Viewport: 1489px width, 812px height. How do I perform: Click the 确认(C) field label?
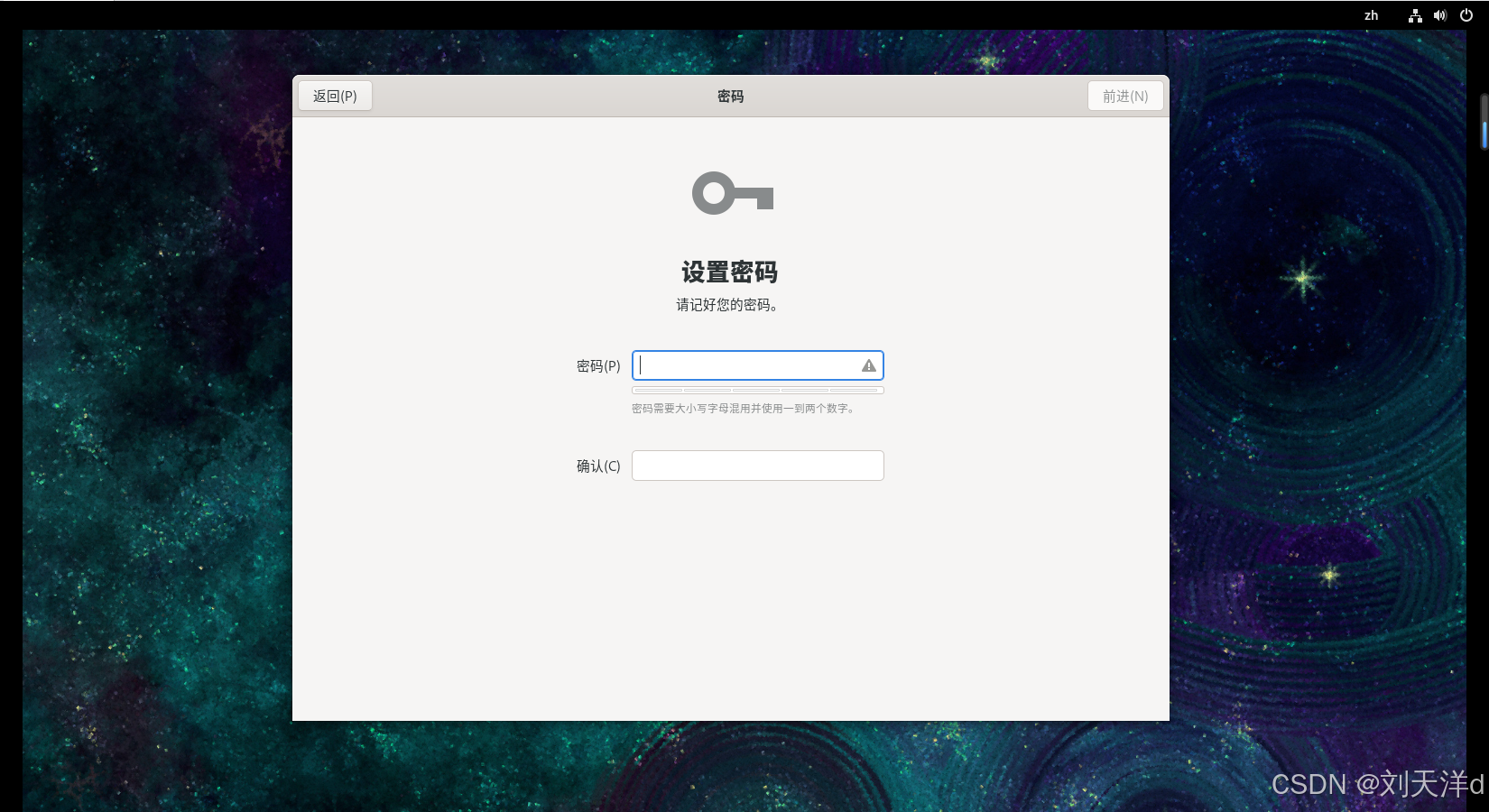[x=598, y=466]
